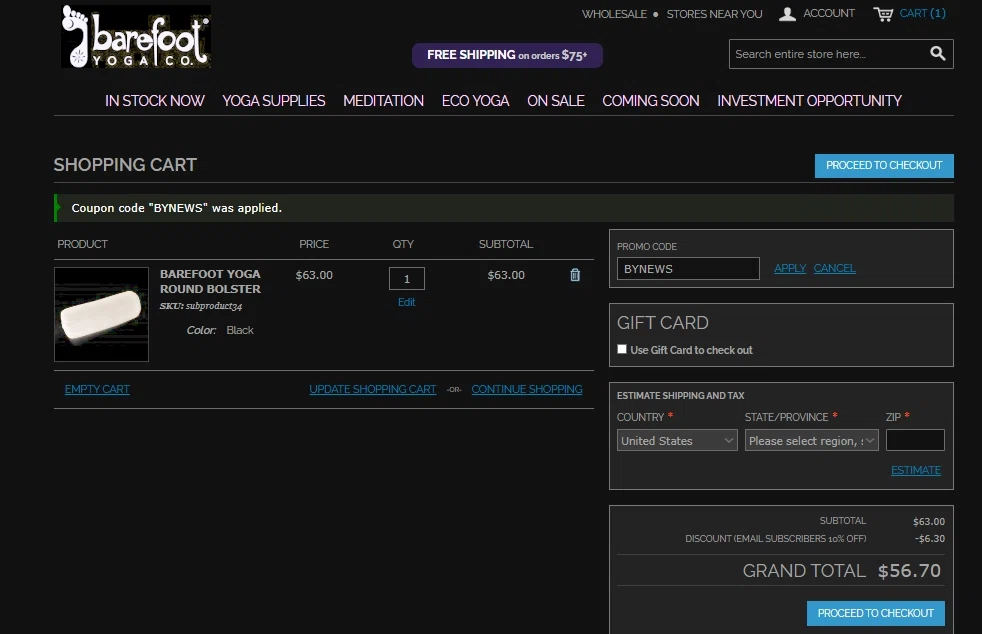Apply the promo code

coord(790,268)
